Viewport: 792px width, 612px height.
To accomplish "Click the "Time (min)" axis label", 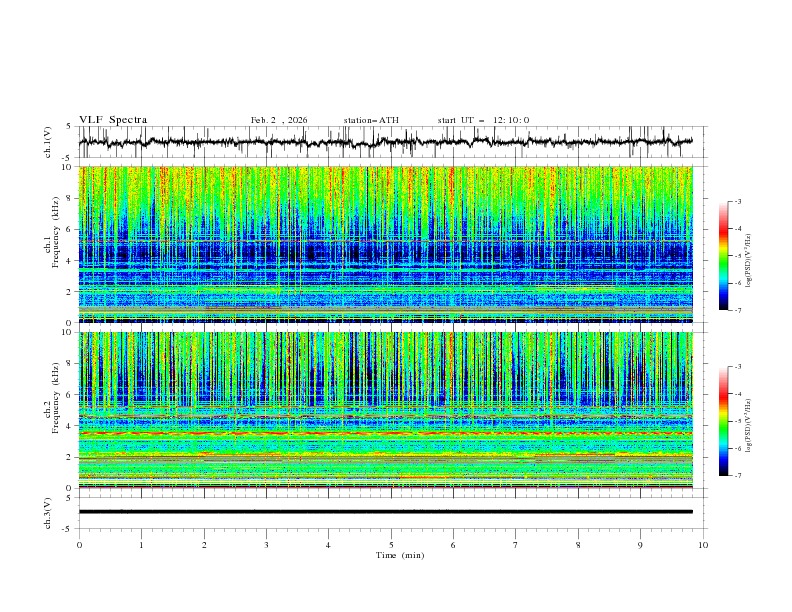I will pos(400,555).
